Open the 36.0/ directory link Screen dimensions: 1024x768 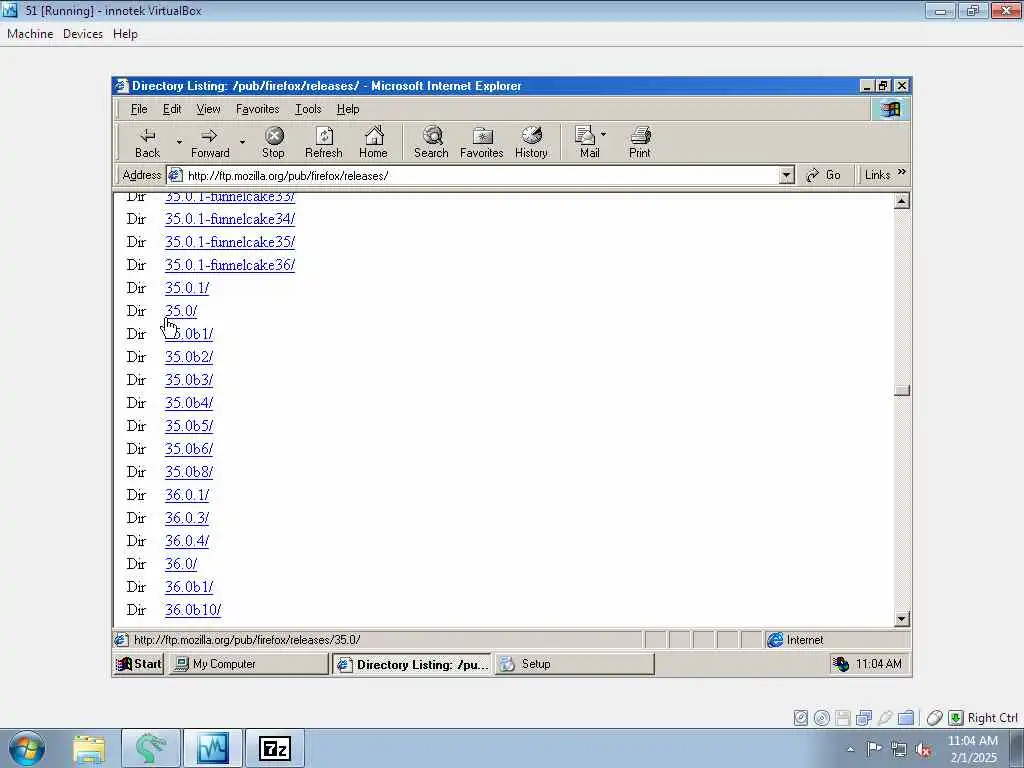click(181, 564)
